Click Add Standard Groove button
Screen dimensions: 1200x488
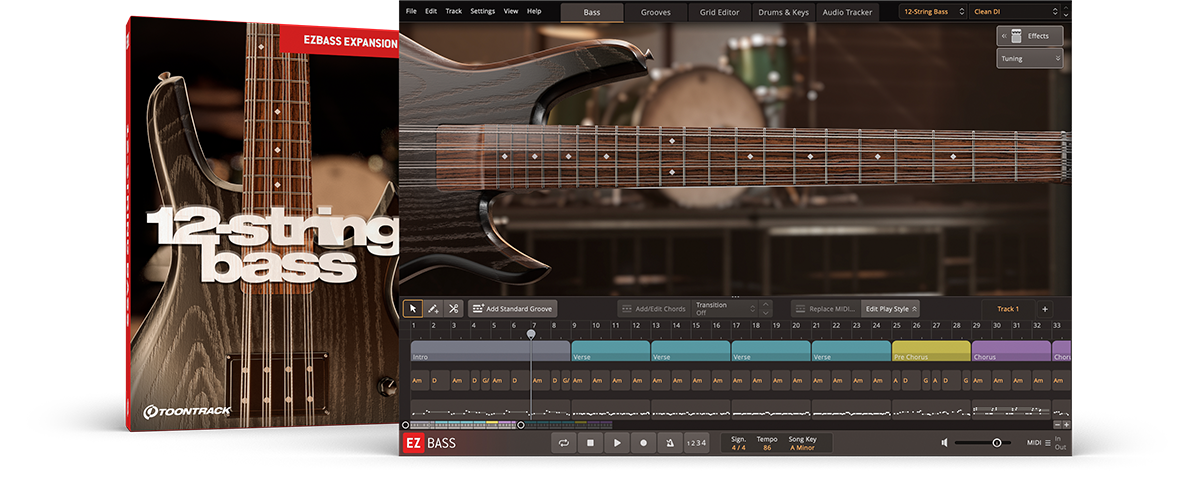(512, 309)
